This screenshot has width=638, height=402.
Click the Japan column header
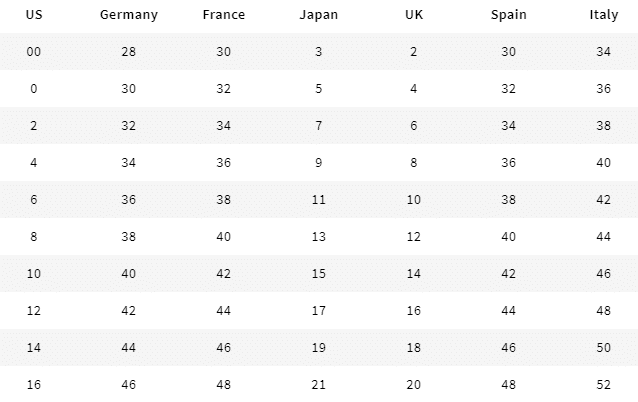click(x=319, y=15)
